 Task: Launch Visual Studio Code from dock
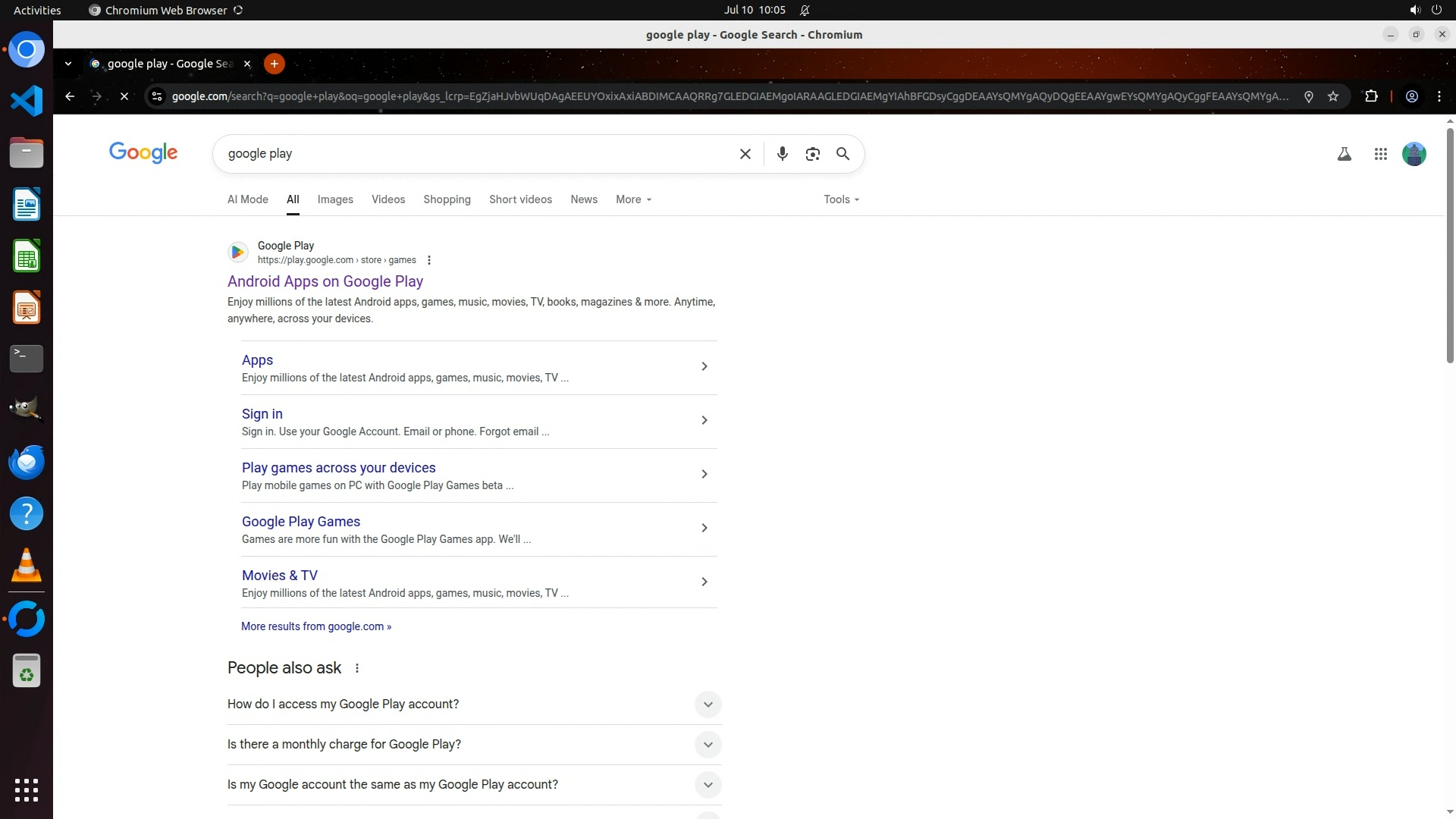(27, 101)
